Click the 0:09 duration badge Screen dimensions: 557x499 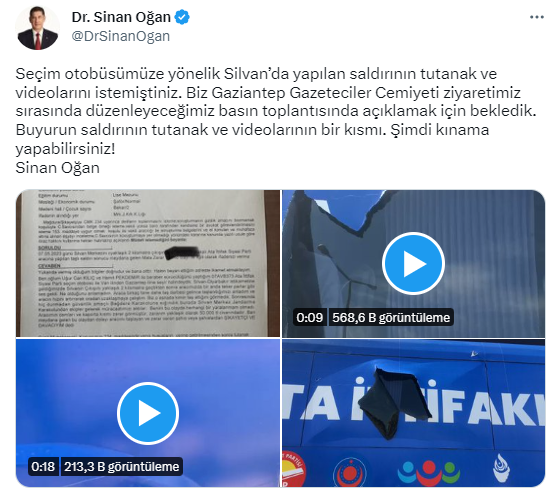coord(309,317)
